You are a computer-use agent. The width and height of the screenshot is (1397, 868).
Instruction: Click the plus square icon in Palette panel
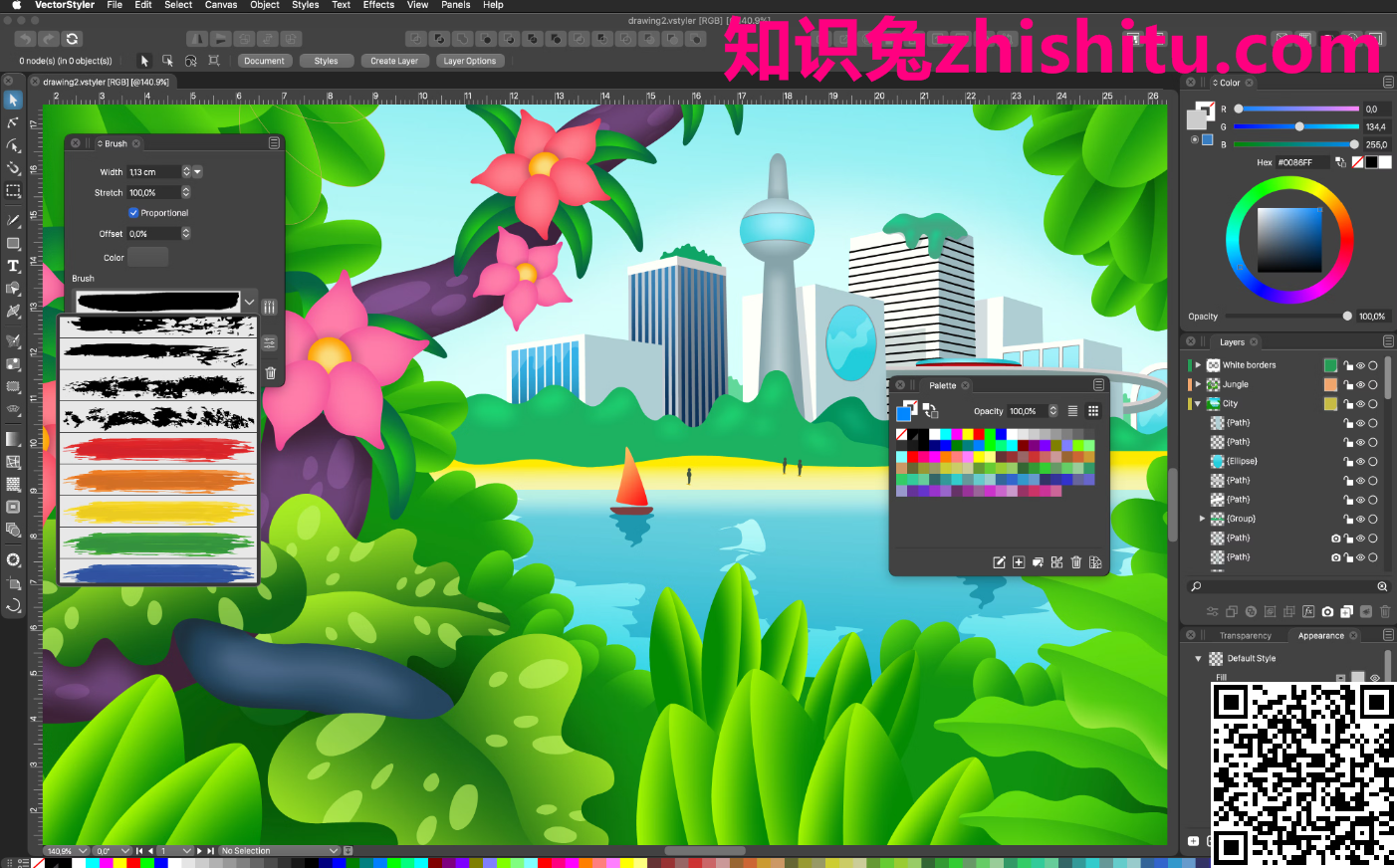coord(1019,562)
